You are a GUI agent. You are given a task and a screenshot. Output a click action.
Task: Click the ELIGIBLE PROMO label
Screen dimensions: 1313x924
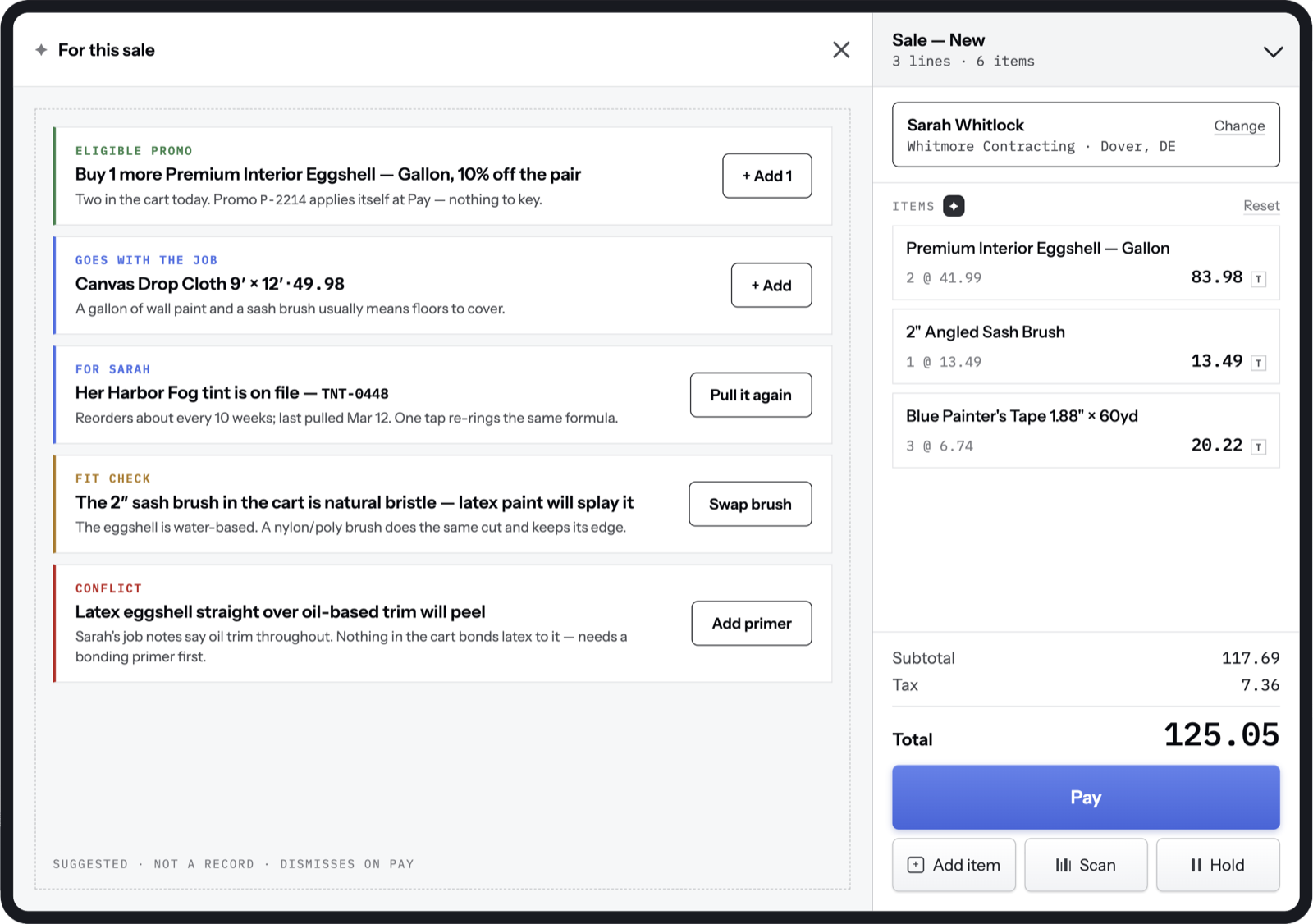[x=134, y=151]
